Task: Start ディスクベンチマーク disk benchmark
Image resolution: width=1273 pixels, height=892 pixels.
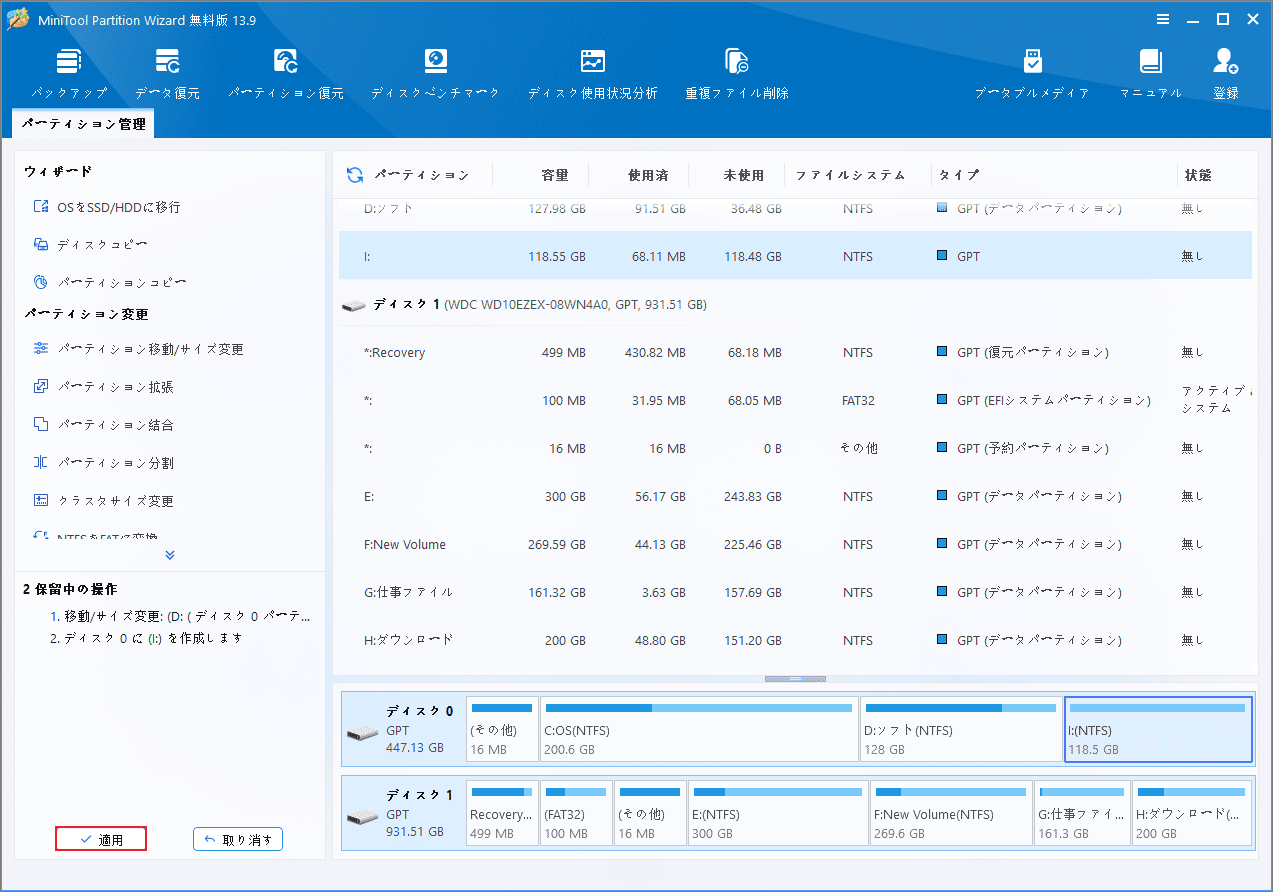Action: point(435,73)
